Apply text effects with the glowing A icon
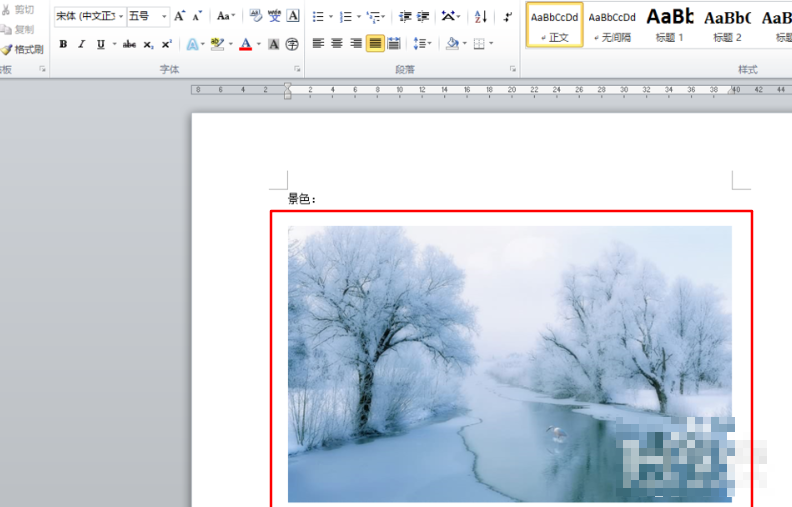This screenshot has height=507, width=792. (192, 44)
